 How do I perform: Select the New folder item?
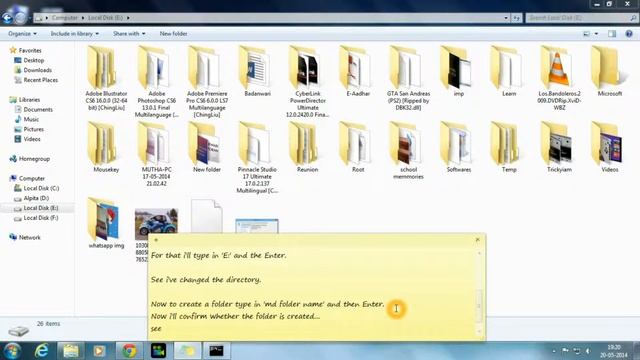pos(207,147)
